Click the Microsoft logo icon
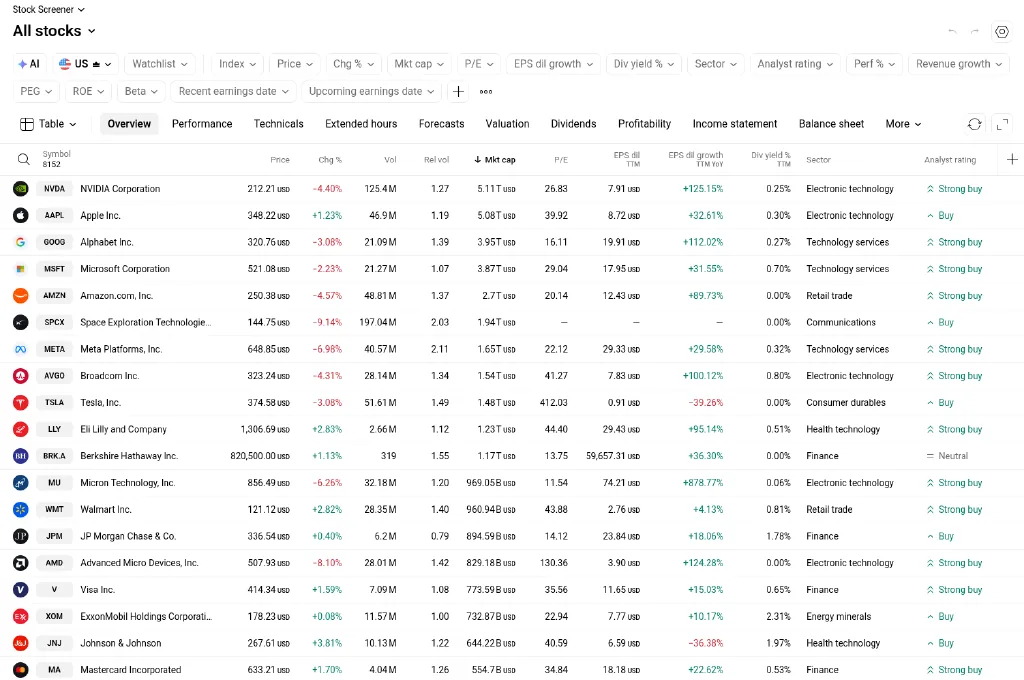Viewport: 1024px width, 680px height. tap(21, 269)
